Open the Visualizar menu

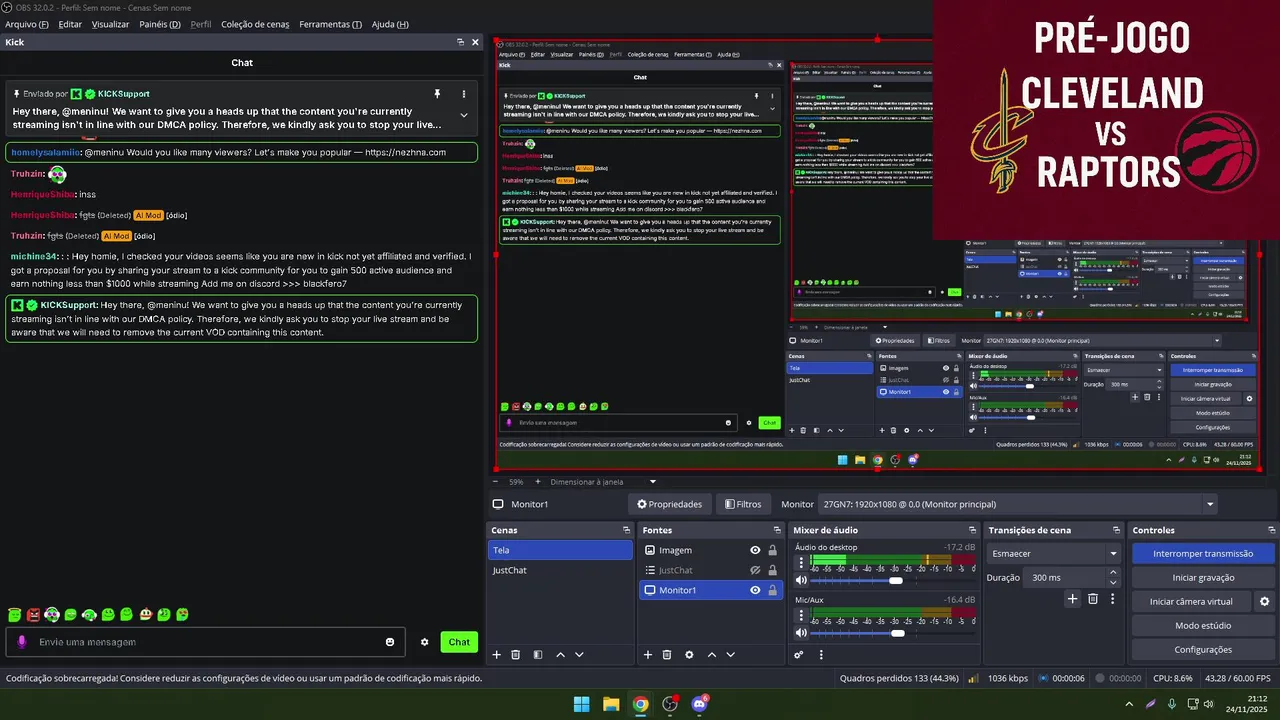click(110, 24)
